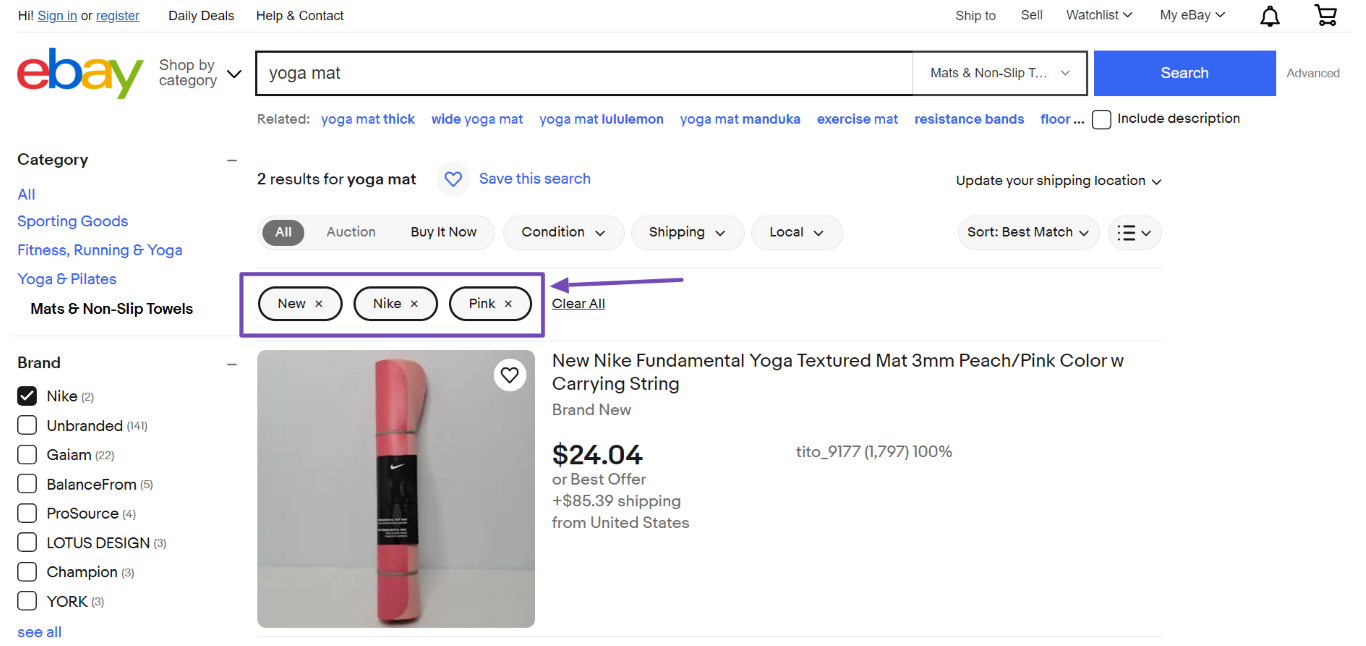Click Save this search link
Viewport: 1366px width, 646px height.
pyautogui.click(x=535, y=179)
